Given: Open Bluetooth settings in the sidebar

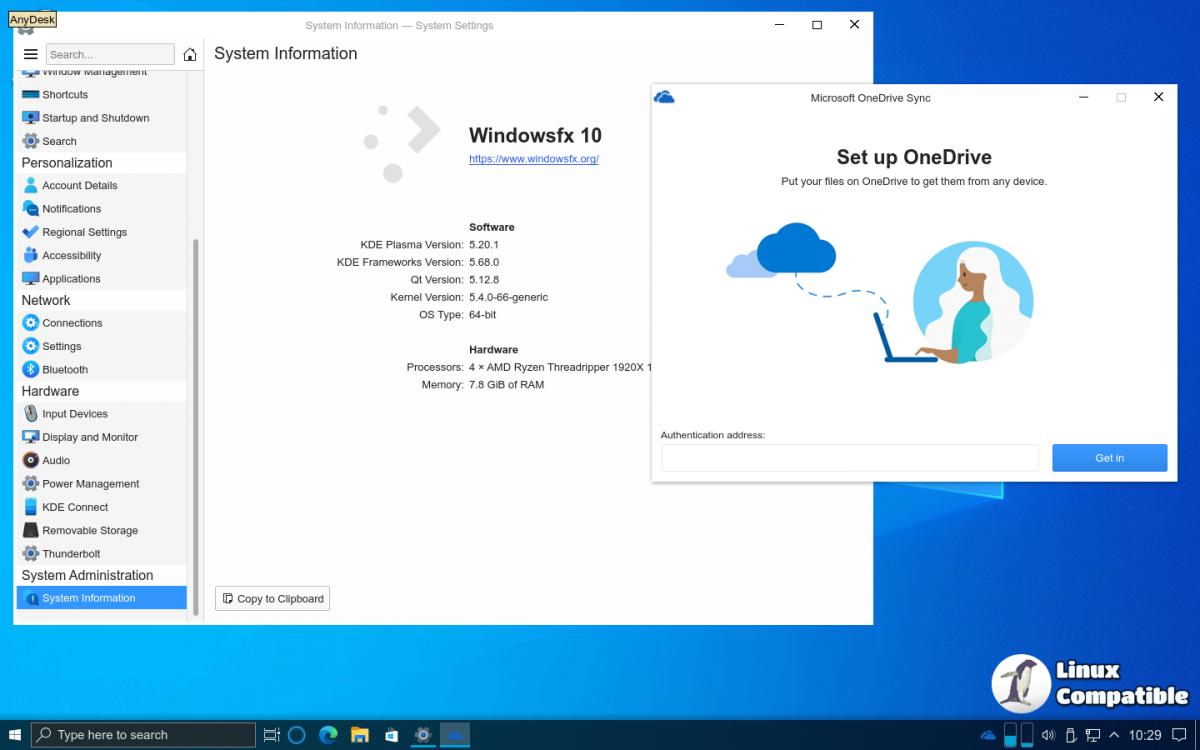Looking at the screenshot, I should point(65,369).
